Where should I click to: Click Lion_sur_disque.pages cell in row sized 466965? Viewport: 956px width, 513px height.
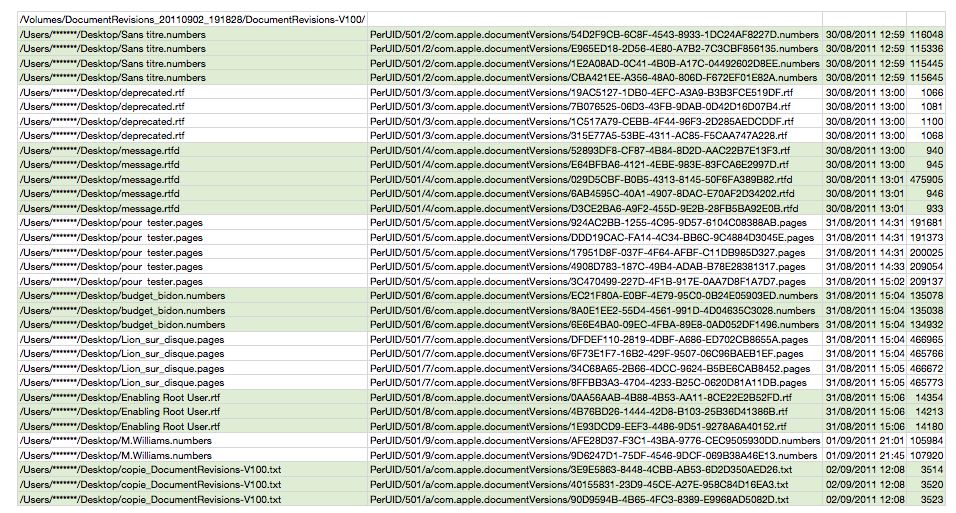tap(192, 339)
